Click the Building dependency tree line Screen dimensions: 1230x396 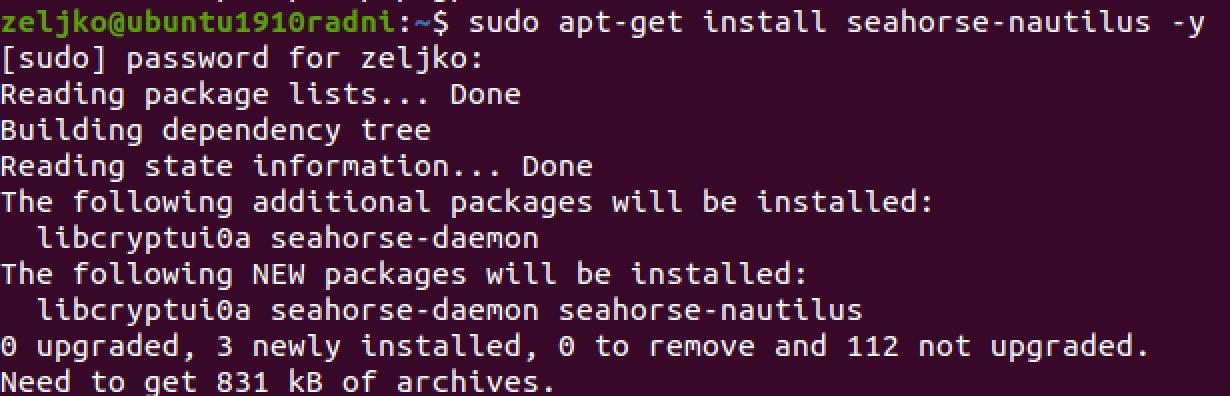point(215,130)
